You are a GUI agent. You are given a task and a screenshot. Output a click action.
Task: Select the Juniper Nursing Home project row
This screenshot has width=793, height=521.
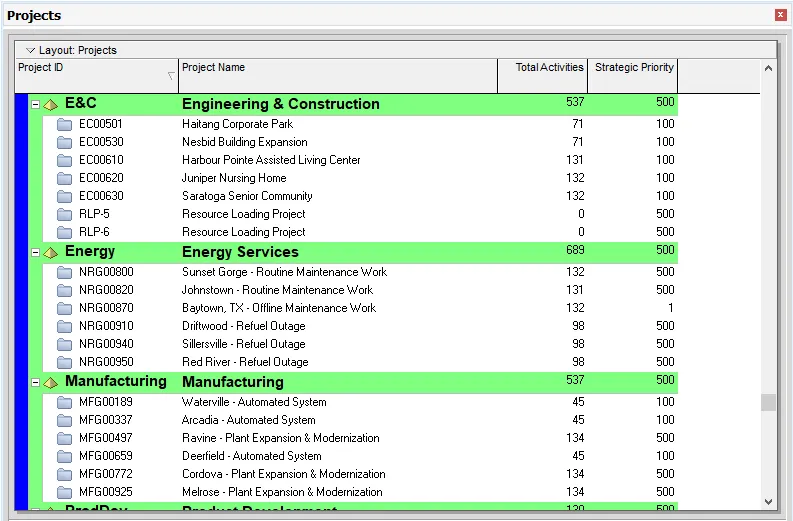[234, 178]
